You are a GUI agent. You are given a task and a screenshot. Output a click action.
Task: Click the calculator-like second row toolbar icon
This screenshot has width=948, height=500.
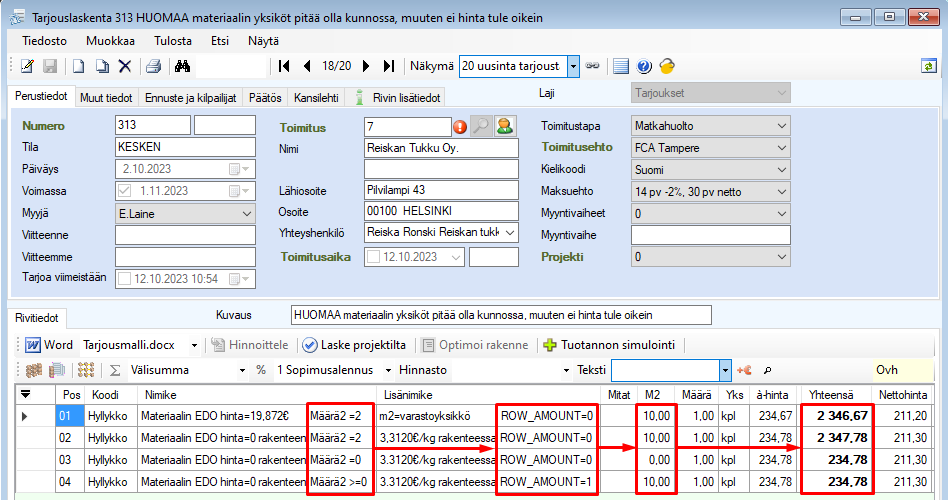pos(57,370)
